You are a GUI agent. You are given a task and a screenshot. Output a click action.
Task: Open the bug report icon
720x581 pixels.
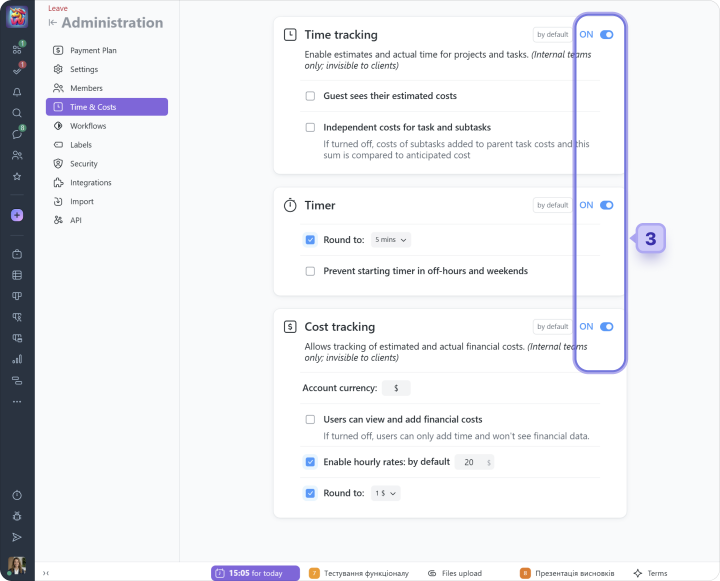point(17,516)
